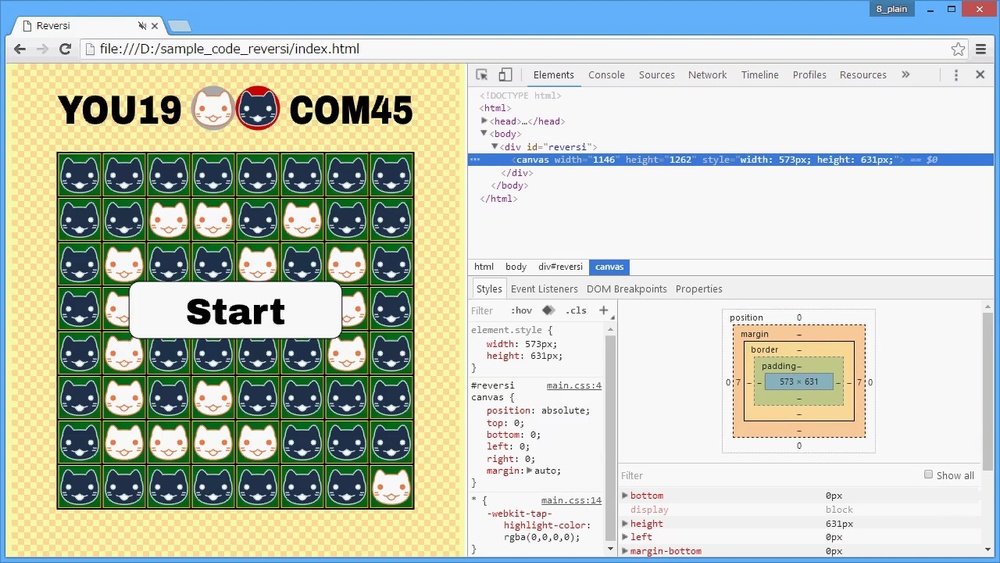Click the 8_plain profile button in title bar
The image size is (1000, 563).
892,9
